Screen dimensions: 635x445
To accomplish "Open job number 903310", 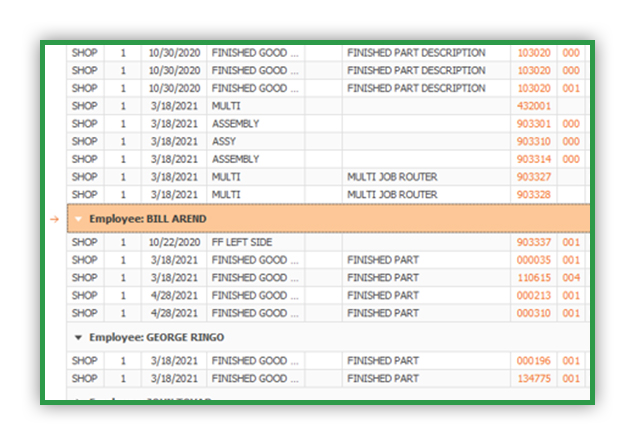I will coord(534,142).
